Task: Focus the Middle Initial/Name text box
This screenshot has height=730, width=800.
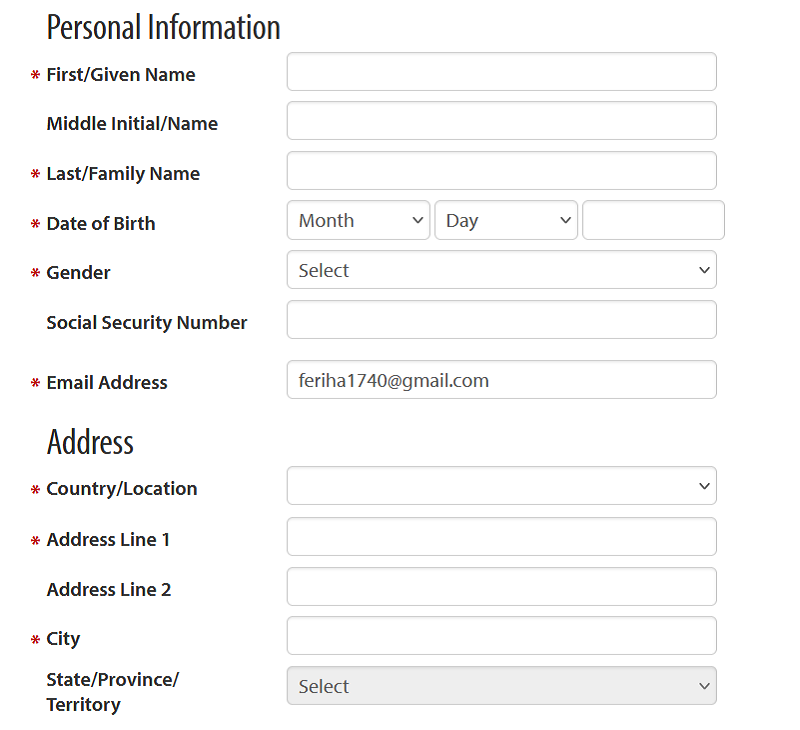Action: tap(502, 121)
